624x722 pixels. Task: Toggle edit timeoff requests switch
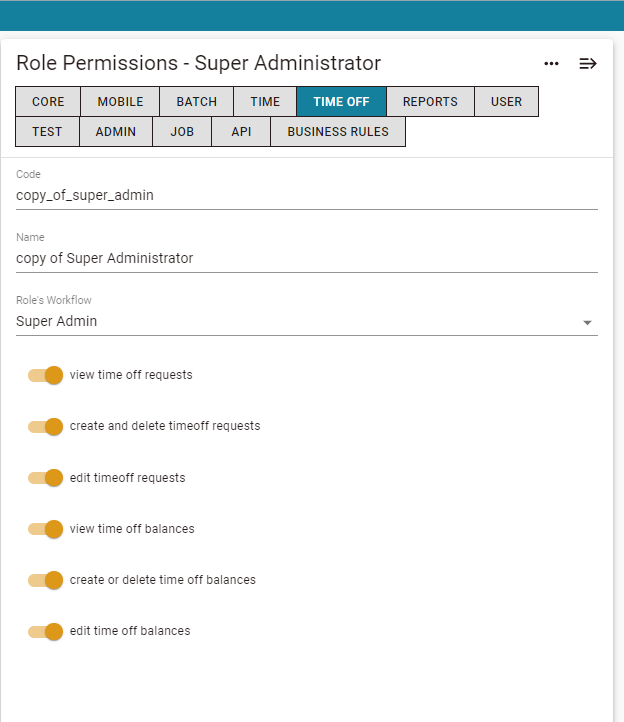[x=45, y=477]
